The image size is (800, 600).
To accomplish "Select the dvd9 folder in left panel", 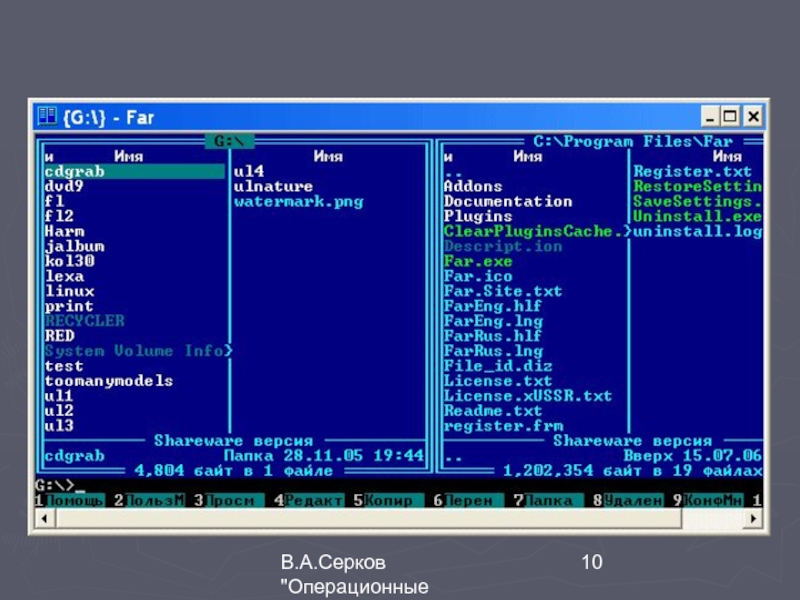I will pos(64,186).
